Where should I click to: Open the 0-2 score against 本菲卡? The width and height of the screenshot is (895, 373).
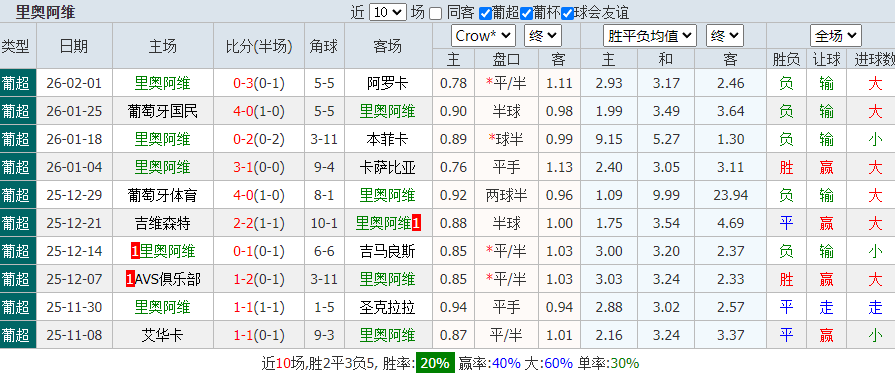coord(243,139)
